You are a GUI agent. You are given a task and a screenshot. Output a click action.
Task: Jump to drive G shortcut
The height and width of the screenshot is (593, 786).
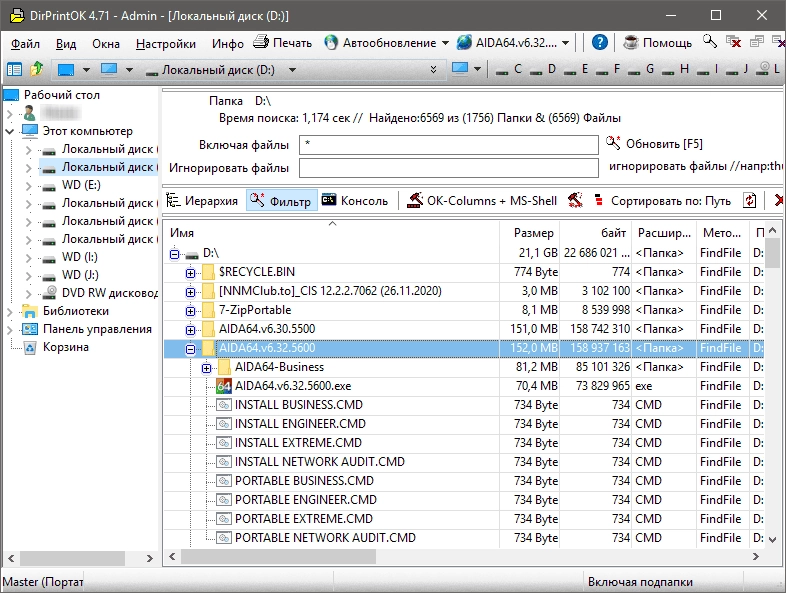[x=642, y=69]
